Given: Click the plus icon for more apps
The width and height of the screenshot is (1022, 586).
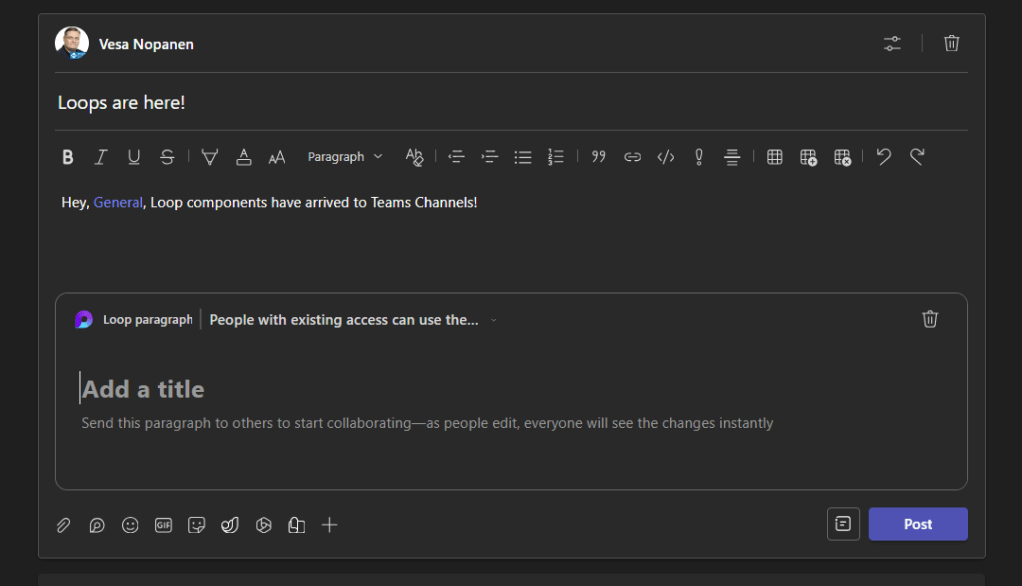Looking at the screenshot, I should point(329,525).
